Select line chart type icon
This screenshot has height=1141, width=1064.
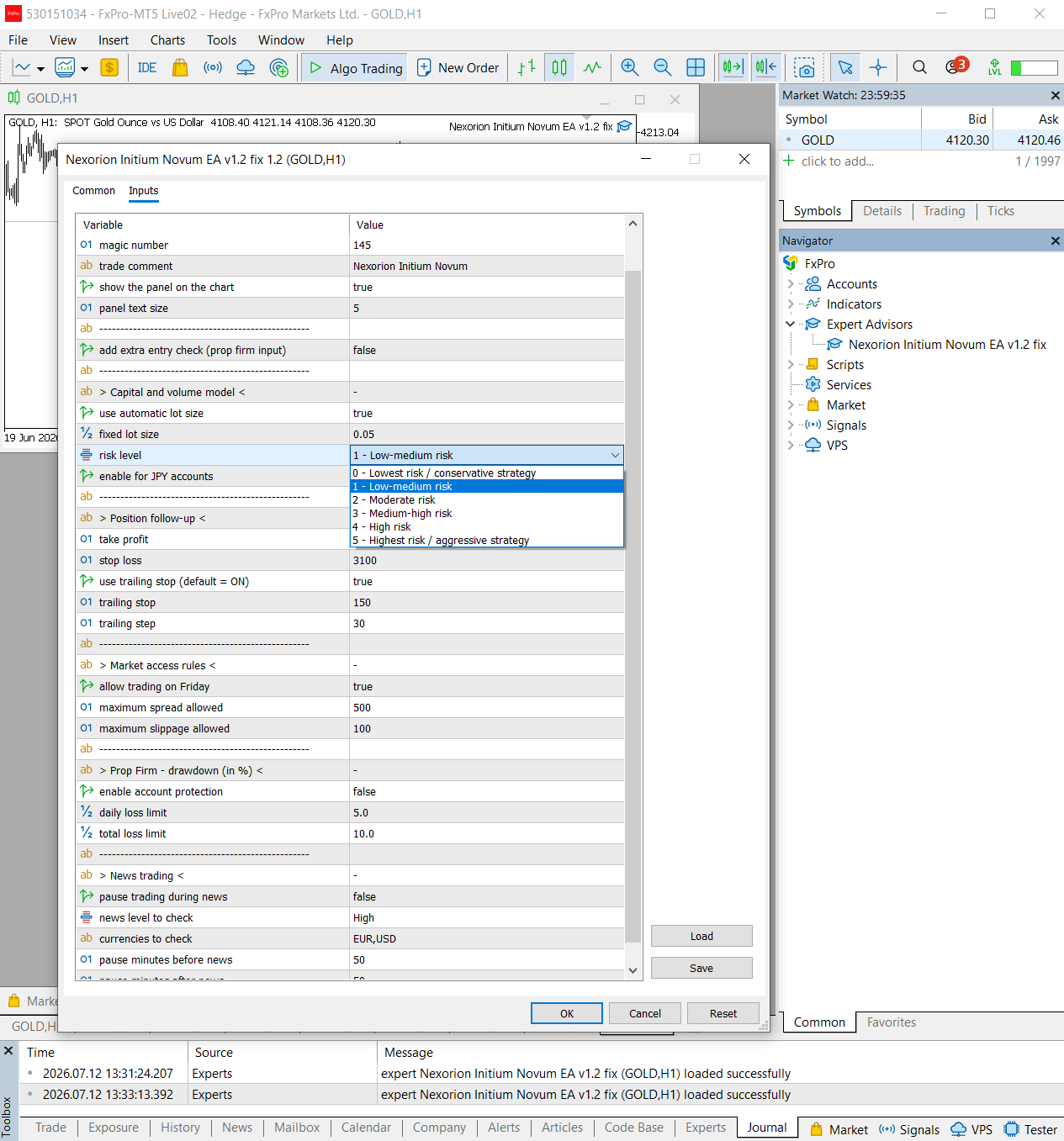[593, 68]
